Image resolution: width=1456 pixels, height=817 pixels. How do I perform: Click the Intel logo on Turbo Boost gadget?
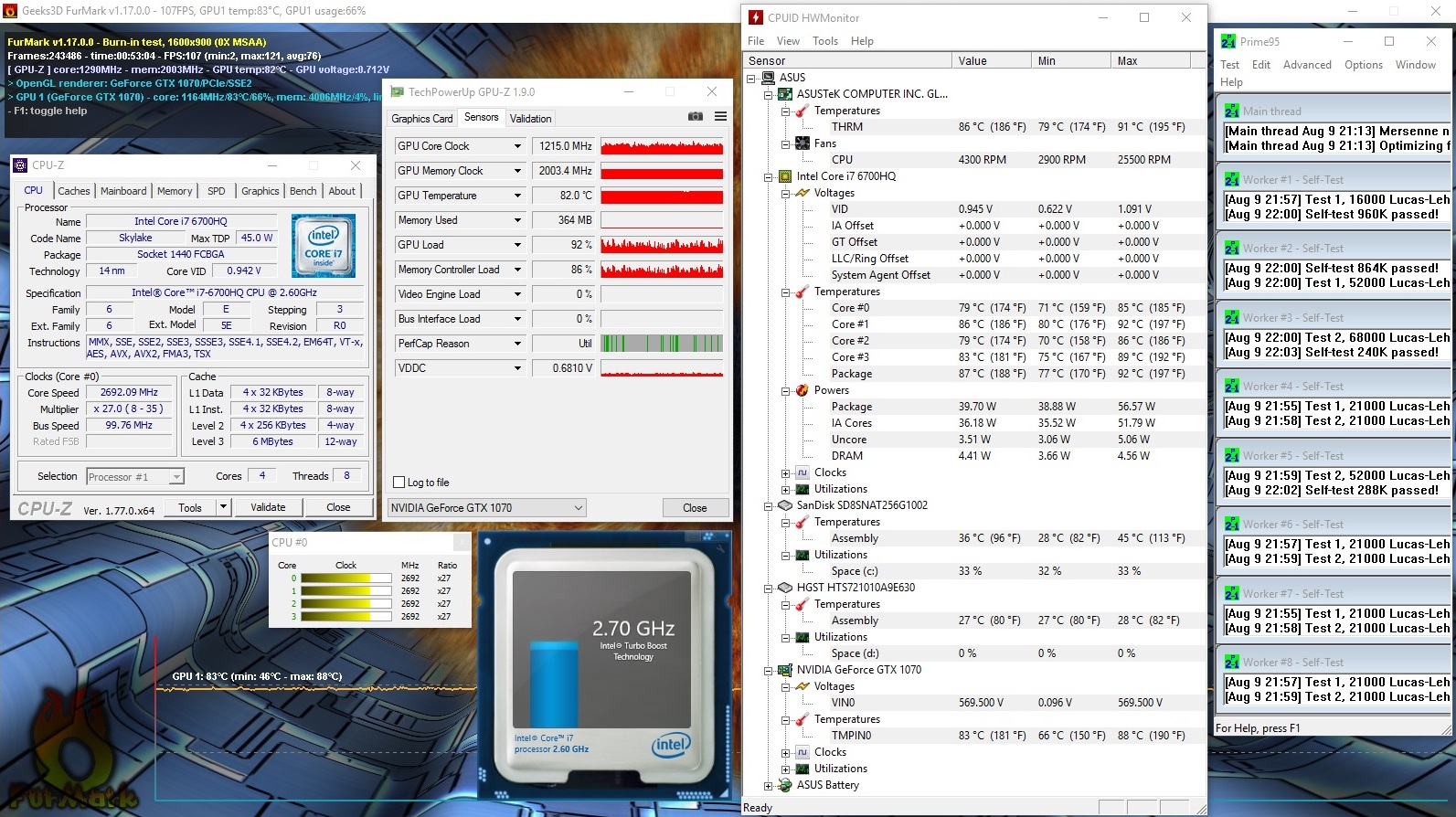671,745
